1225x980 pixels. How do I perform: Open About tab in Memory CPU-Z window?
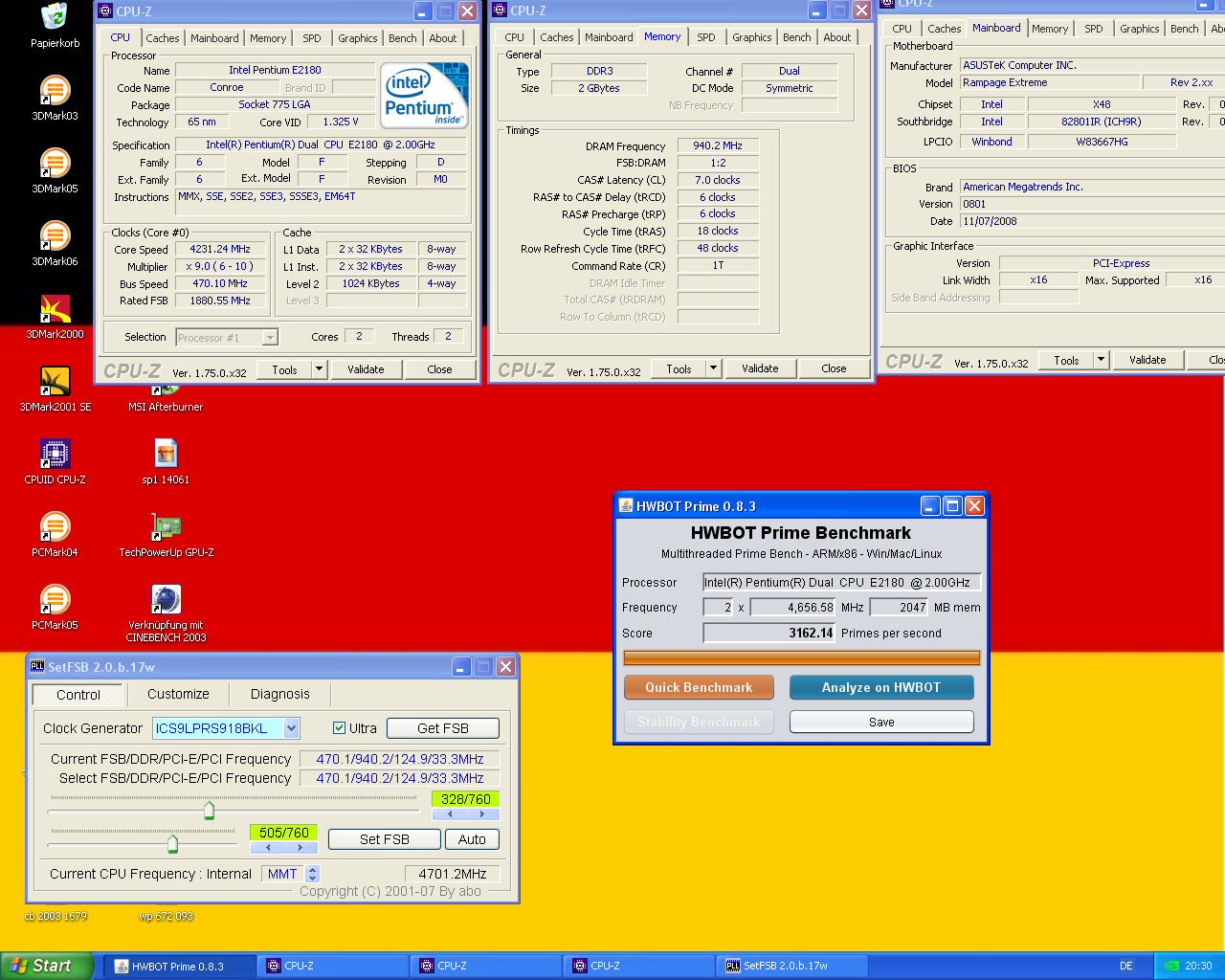point(837,37)
